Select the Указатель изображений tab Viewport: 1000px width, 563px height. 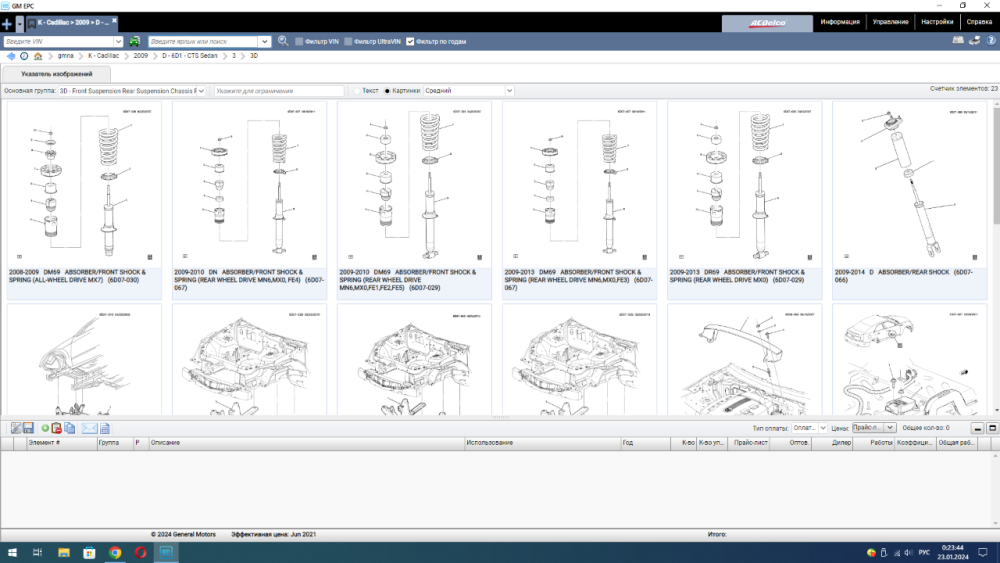point(57,74)
